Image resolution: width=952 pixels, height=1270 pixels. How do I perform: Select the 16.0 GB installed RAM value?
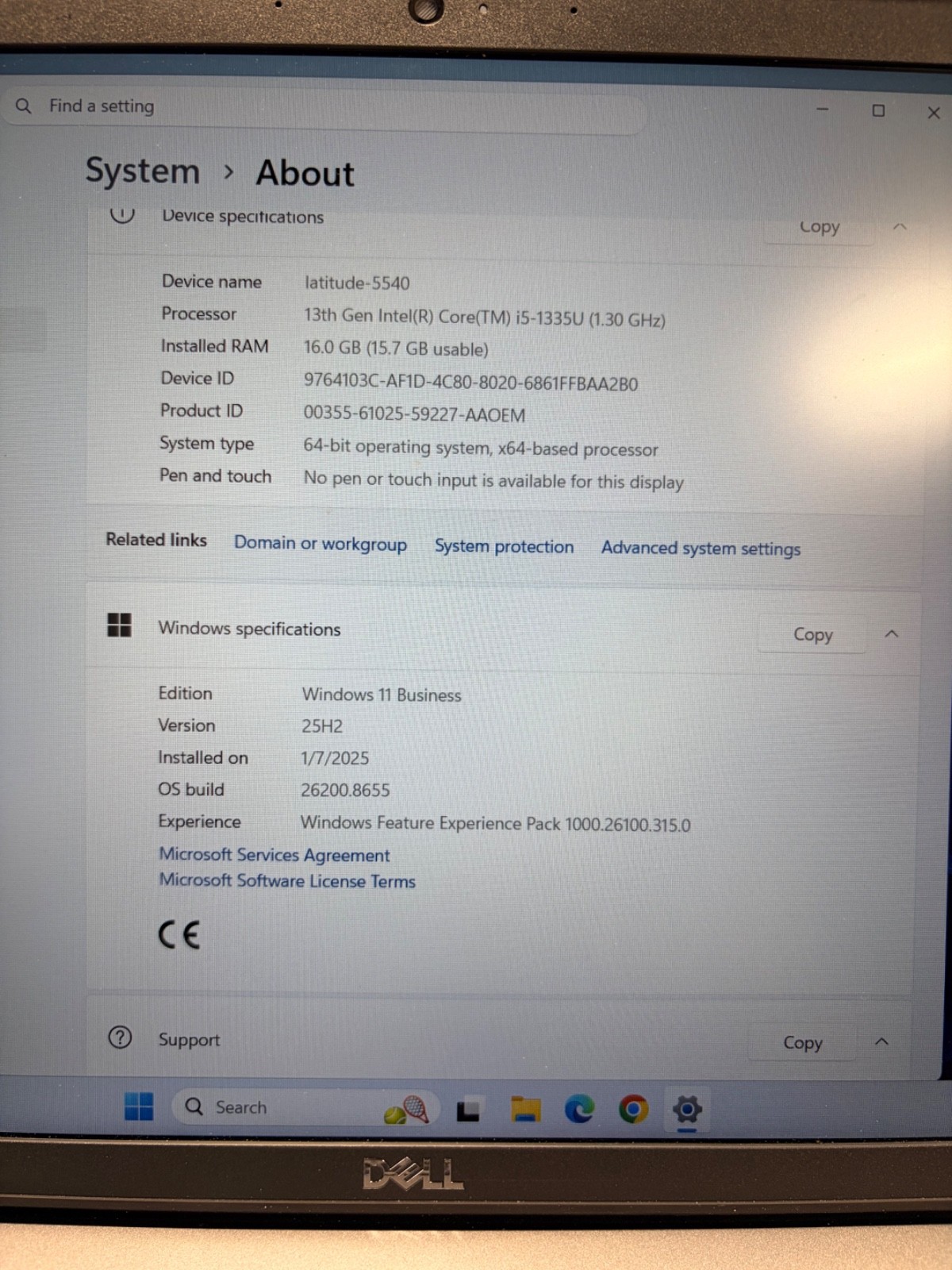click(x=396, y=349)
